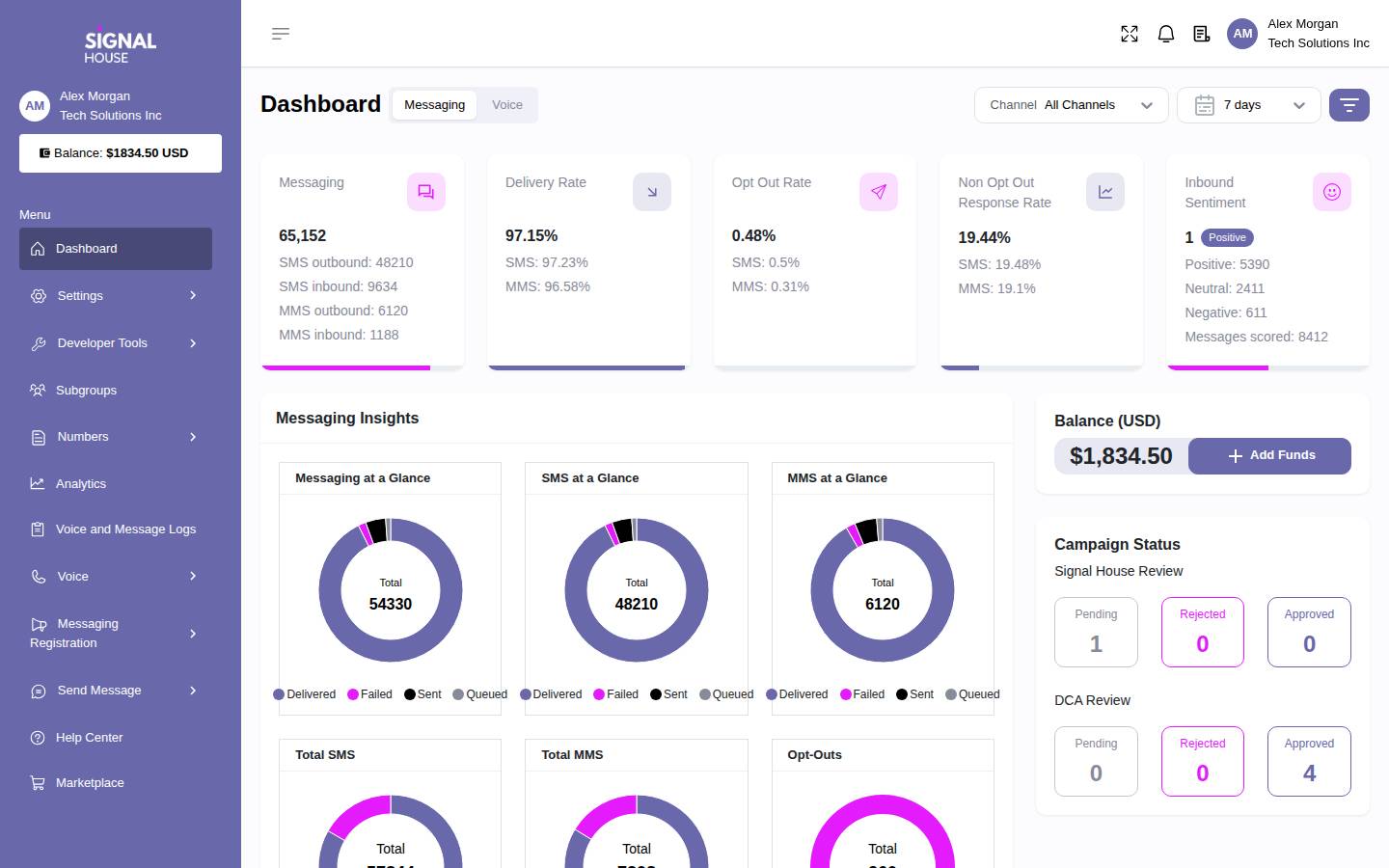The image size is (1389, 868).
Task: Click the Marketplace cart icon
Action: 38,783
